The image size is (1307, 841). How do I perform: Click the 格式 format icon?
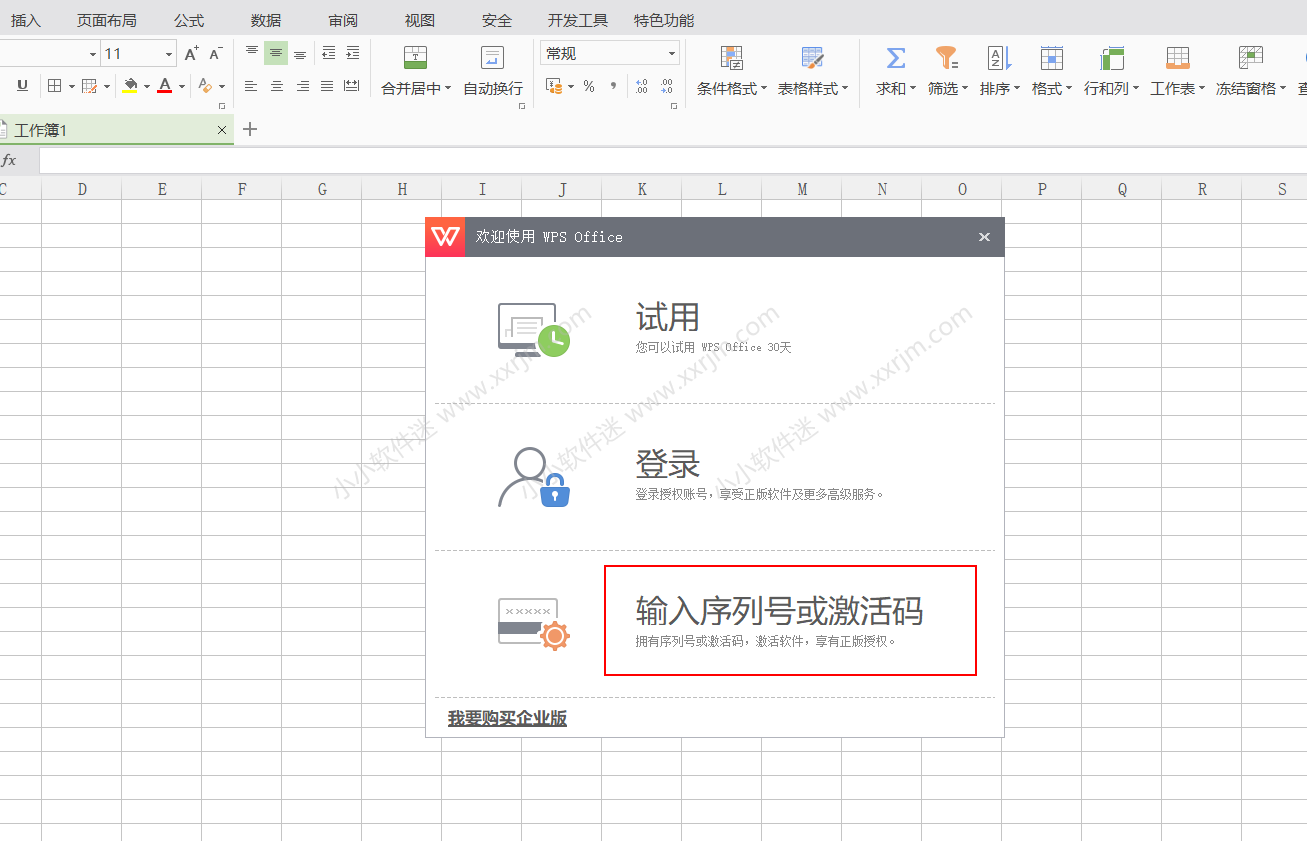[x=1051, y=57]
